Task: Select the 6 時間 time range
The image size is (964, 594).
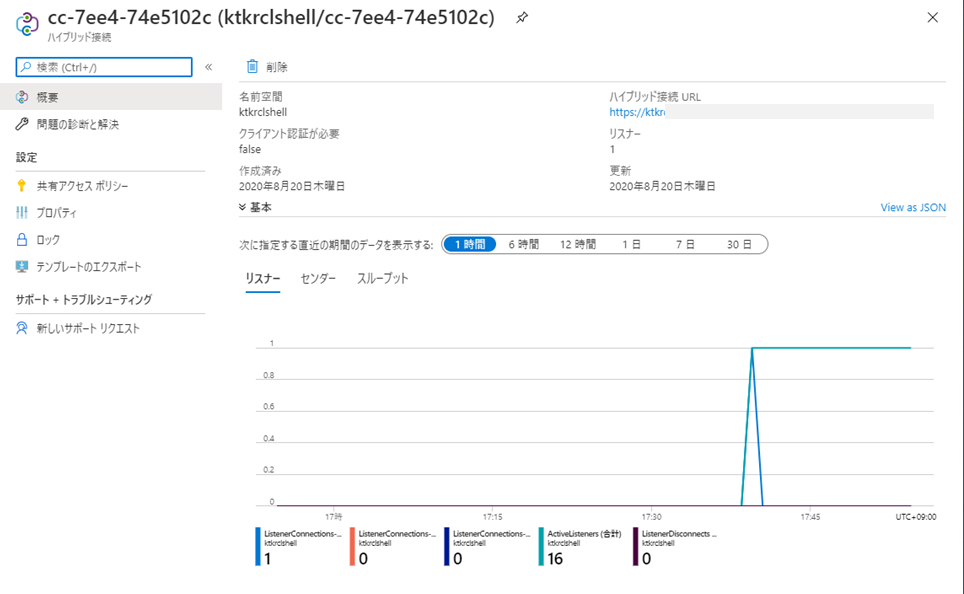Action: pyautogui.click(x=523, y=244)
